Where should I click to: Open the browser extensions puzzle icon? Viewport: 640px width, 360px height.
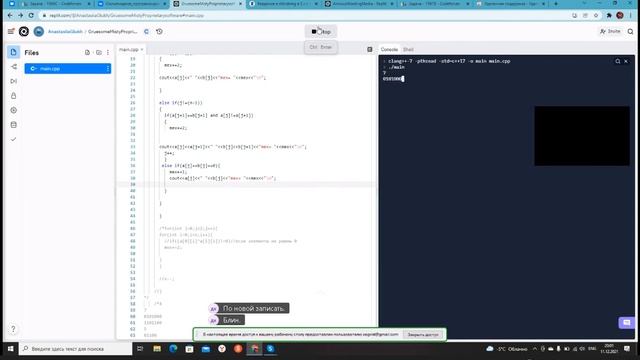pyautogui.click(x=609, y=16)
